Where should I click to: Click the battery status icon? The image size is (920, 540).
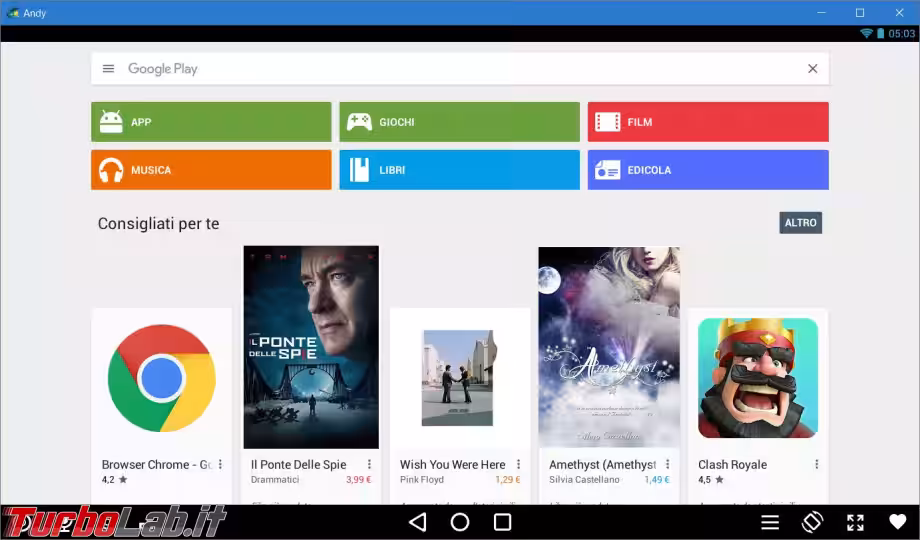880,33
